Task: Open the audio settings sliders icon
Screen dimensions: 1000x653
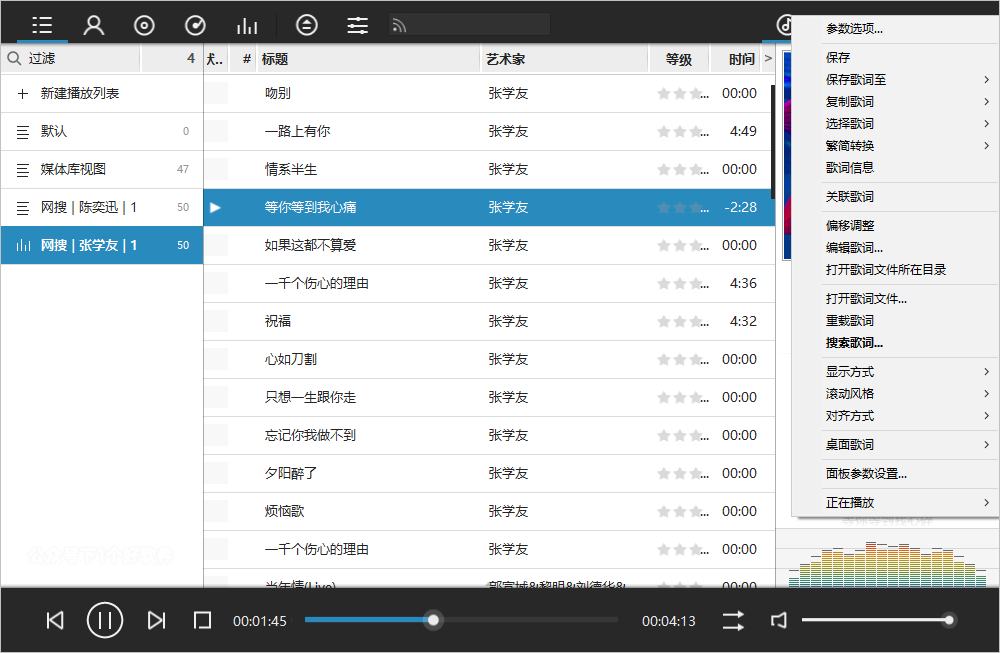Action: click(x=357, y=25)
